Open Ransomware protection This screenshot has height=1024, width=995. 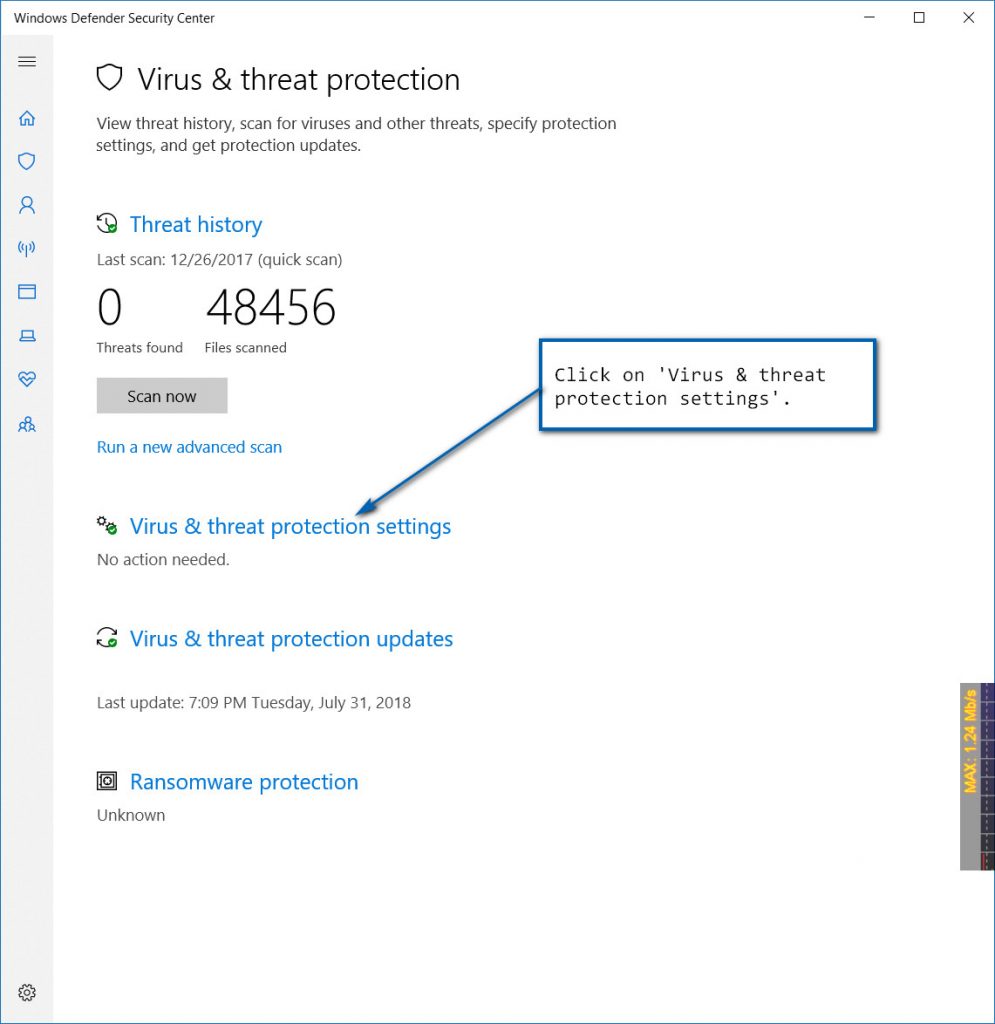[x=243, y=781]
